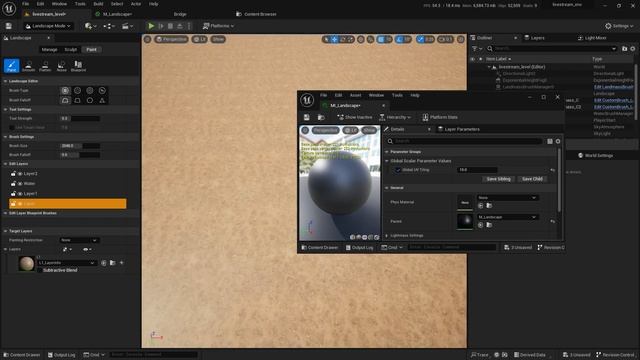The width and height of the screenshot is (640, 360).
Task: Browse to M_Landscape in Content Browser icon
Action: coord(321,118)
